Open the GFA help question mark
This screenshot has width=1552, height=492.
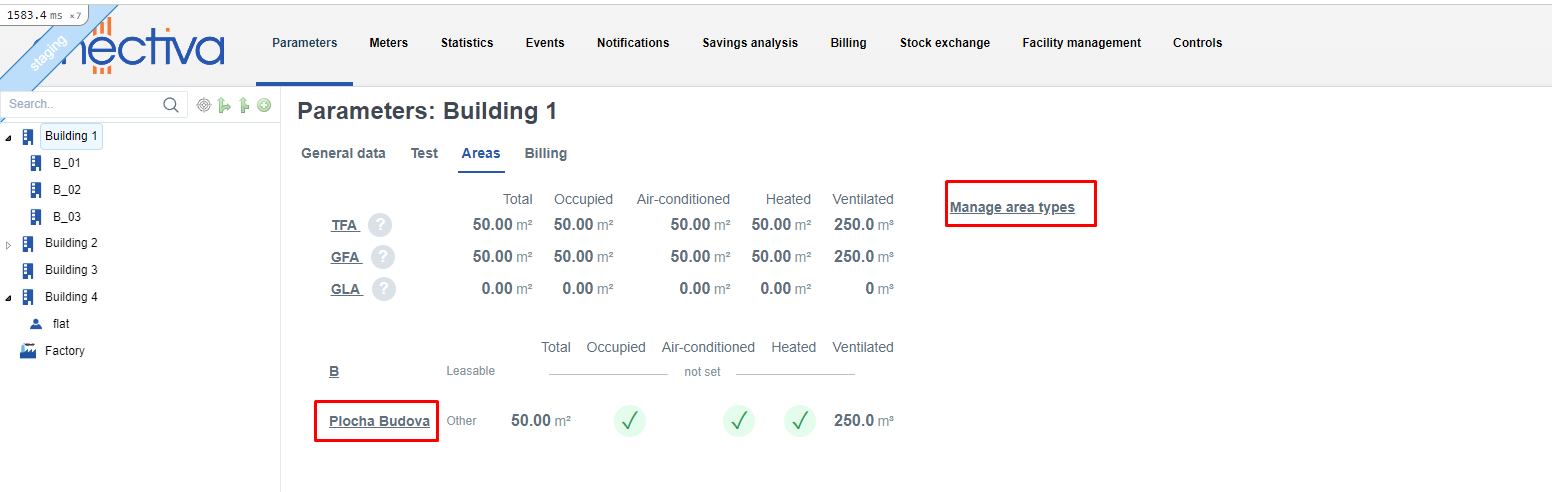(x=383, y=257)
